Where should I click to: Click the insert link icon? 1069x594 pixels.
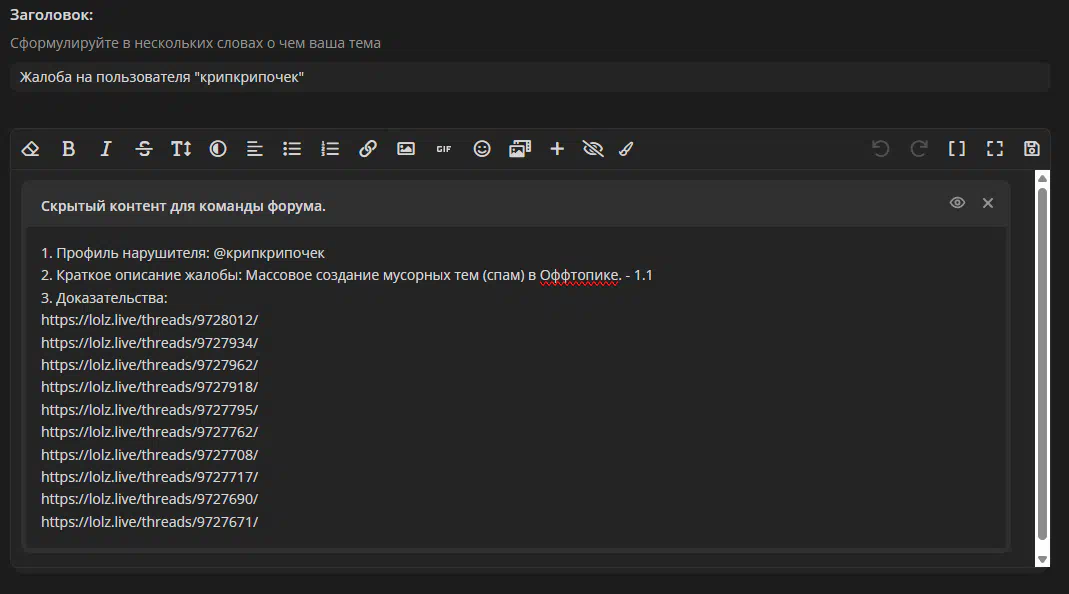point(368,149)
